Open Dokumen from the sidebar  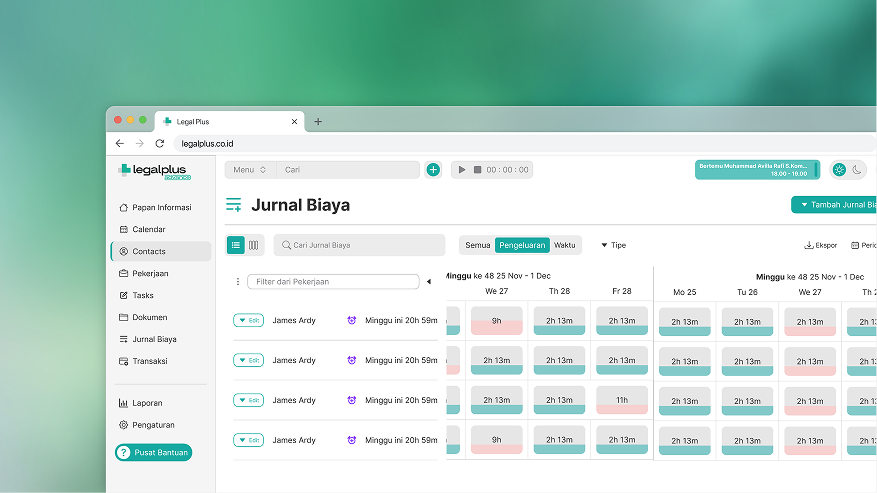(x=149, y=317)
